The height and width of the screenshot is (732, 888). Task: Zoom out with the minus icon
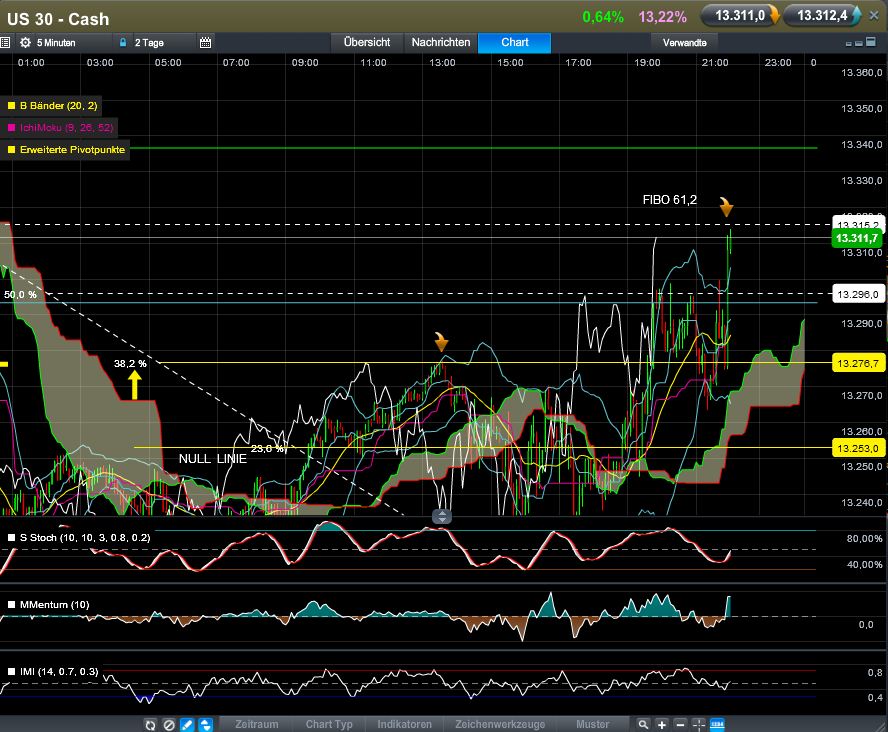[680, 724]
